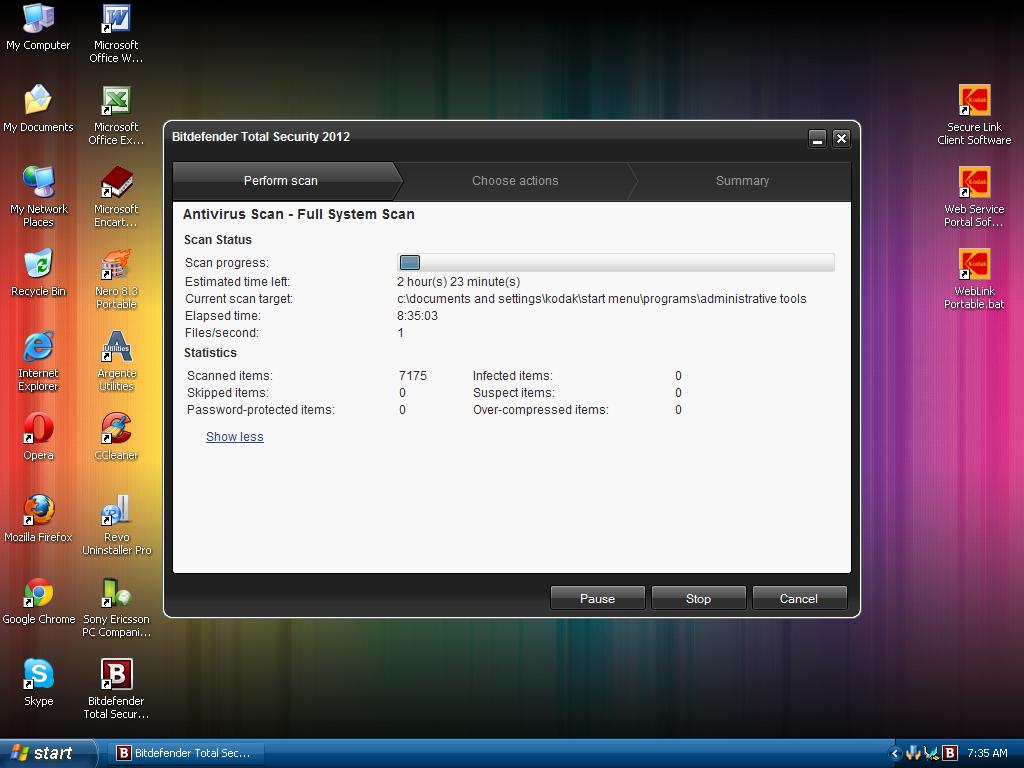
Task: Select the My Documents desktop icon
Action: (x=38, y=109)
